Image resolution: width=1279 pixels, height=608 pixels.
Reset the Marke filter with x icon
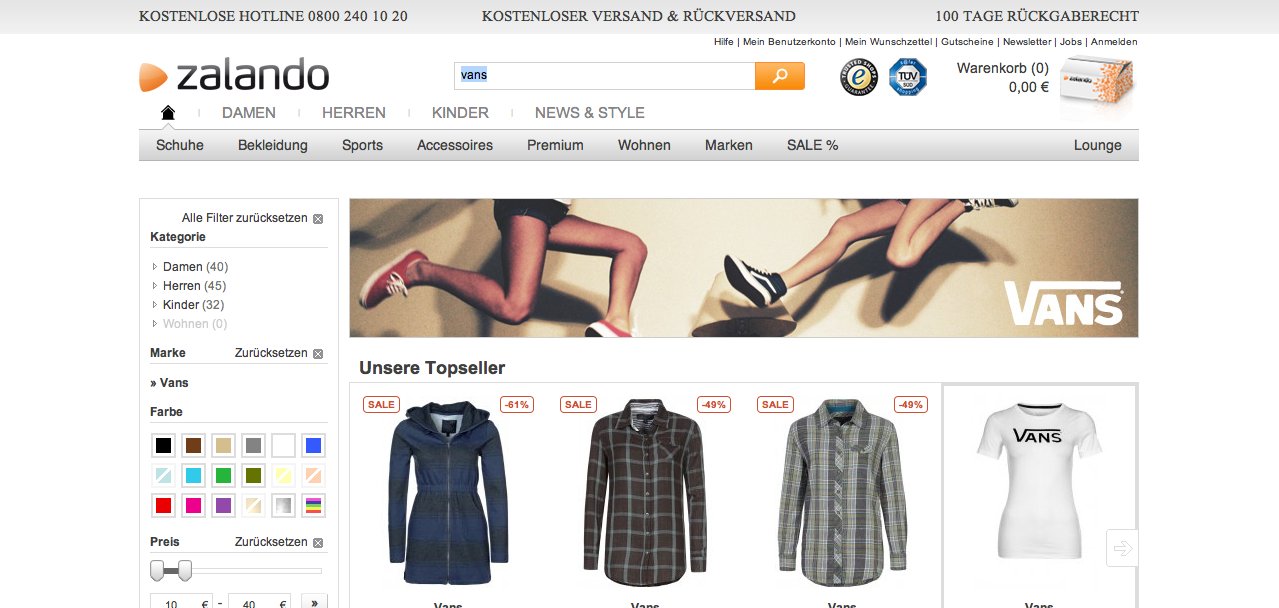[318, 354]
